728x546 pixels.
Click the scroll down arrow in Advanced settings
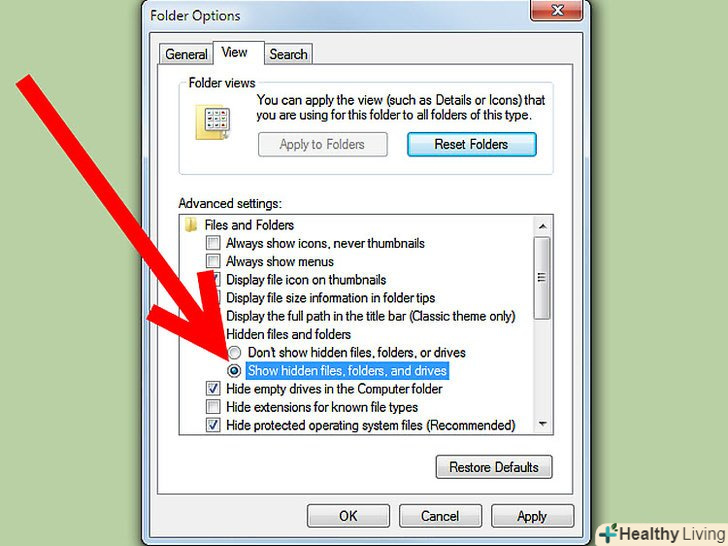coord(542,423)
